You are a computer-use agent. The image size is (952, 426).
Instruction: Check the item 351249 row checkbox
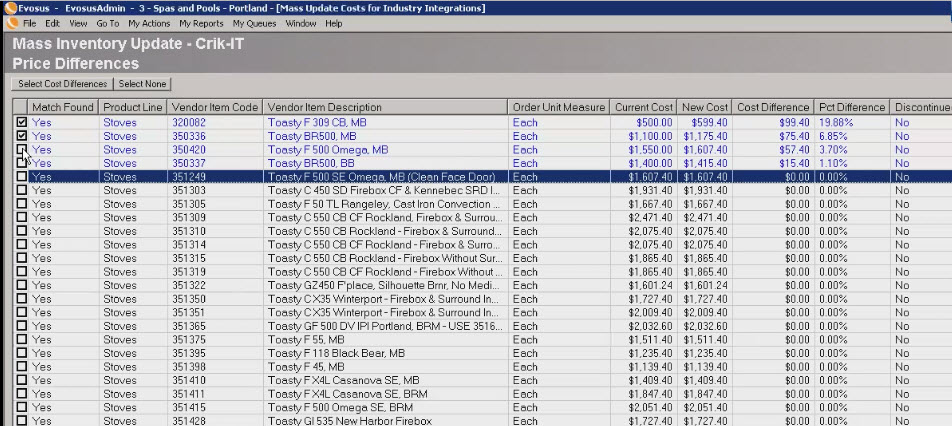coord(22,177)
